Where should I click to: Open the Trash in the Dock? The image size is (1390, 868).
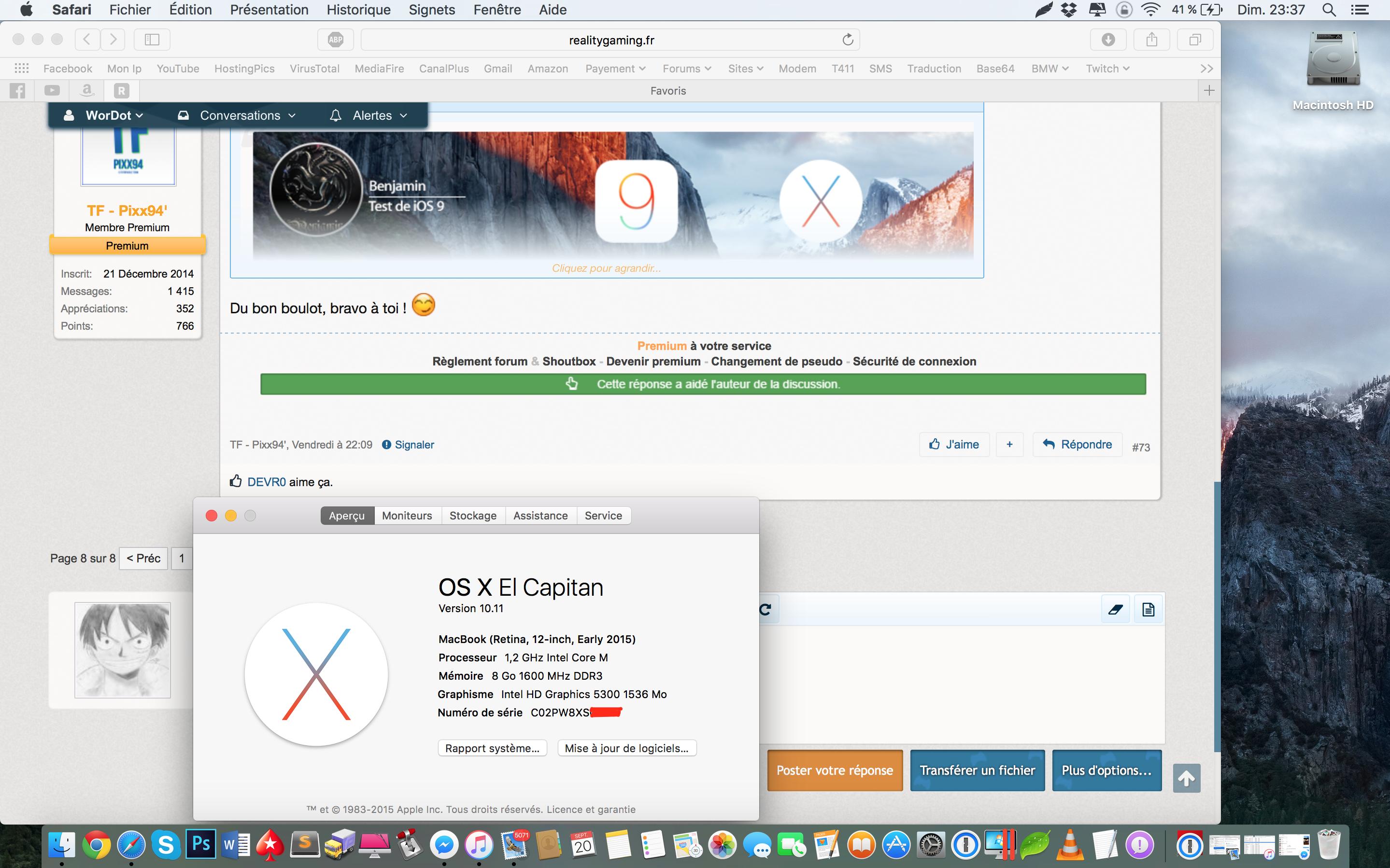(x=1329, y=844)
